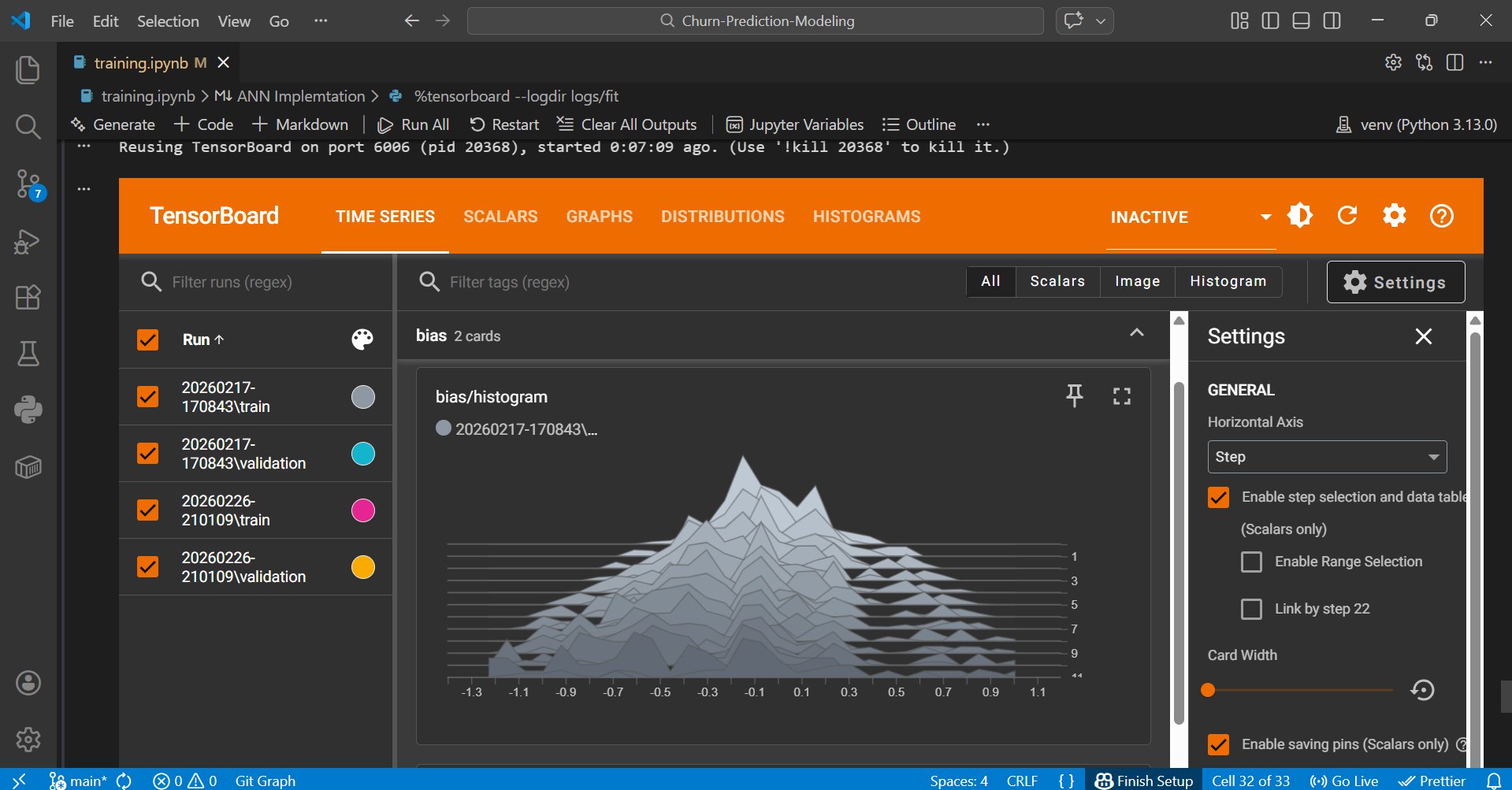Click the TensorBoard reload data icon
Image resolution: width=1512 pixels, height=790 pixels.
[1347, 216]
